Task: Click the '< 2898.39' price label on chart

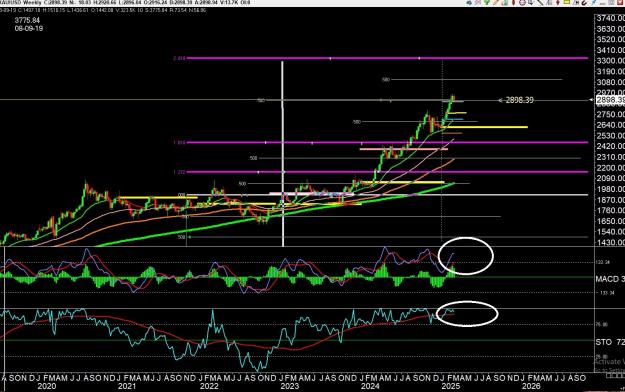Action: [x=516, y=100]
